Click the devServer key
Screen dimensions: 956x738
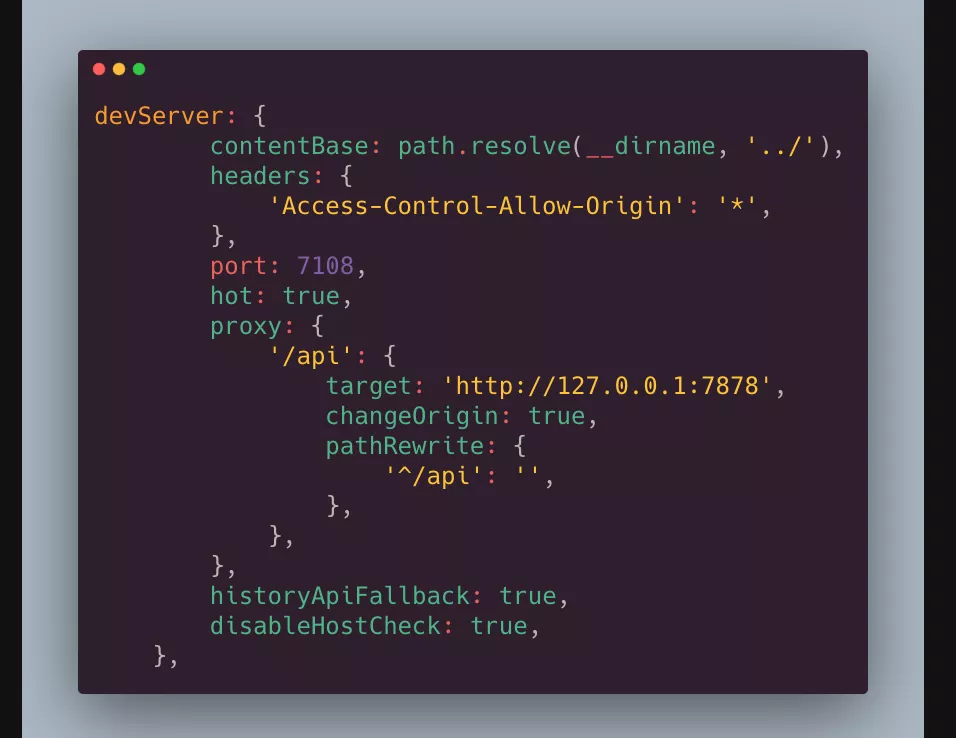(159, 116)
